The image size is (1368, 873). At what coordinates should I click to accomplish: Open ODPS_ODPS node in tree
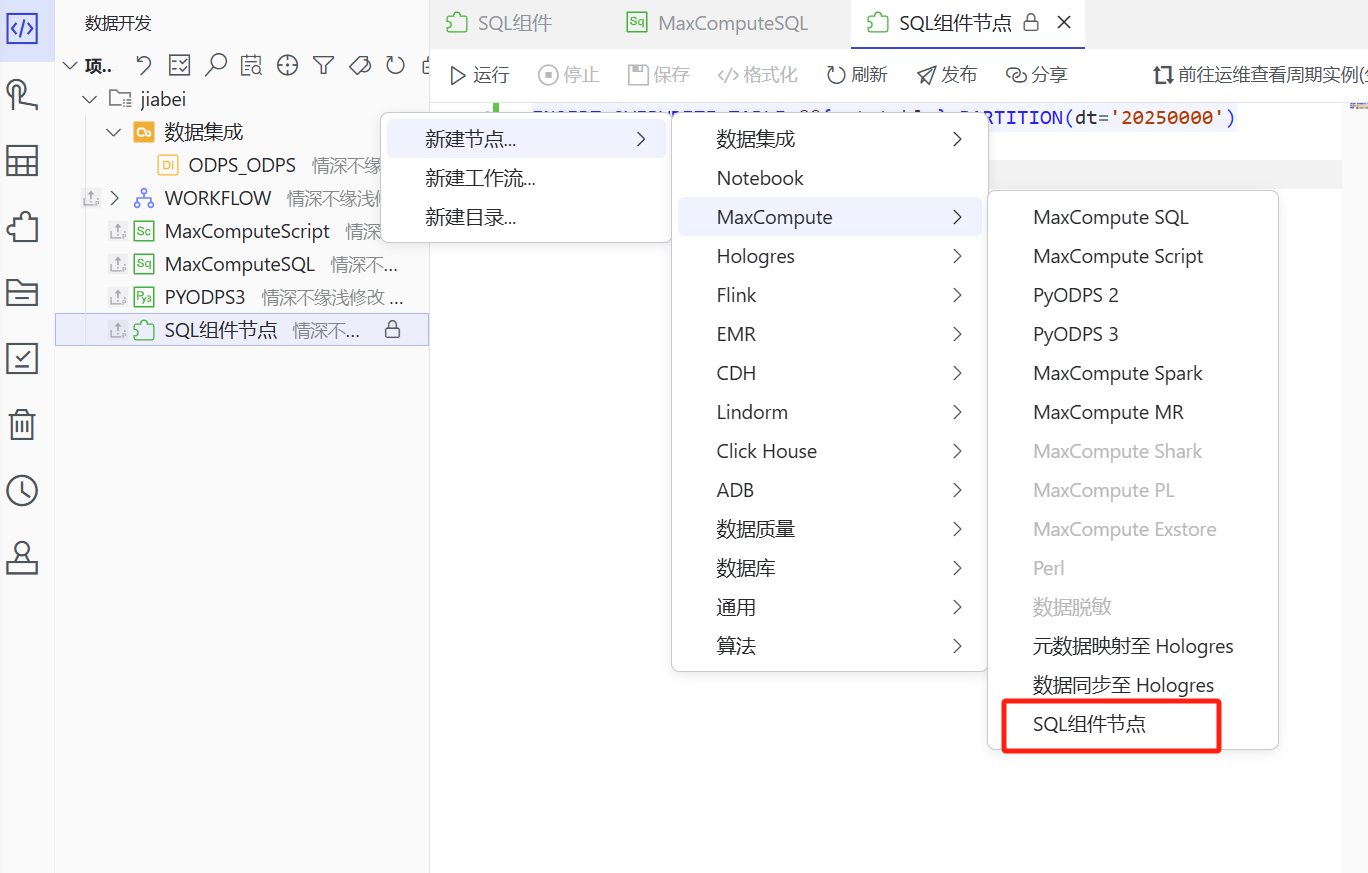point(242,165)
